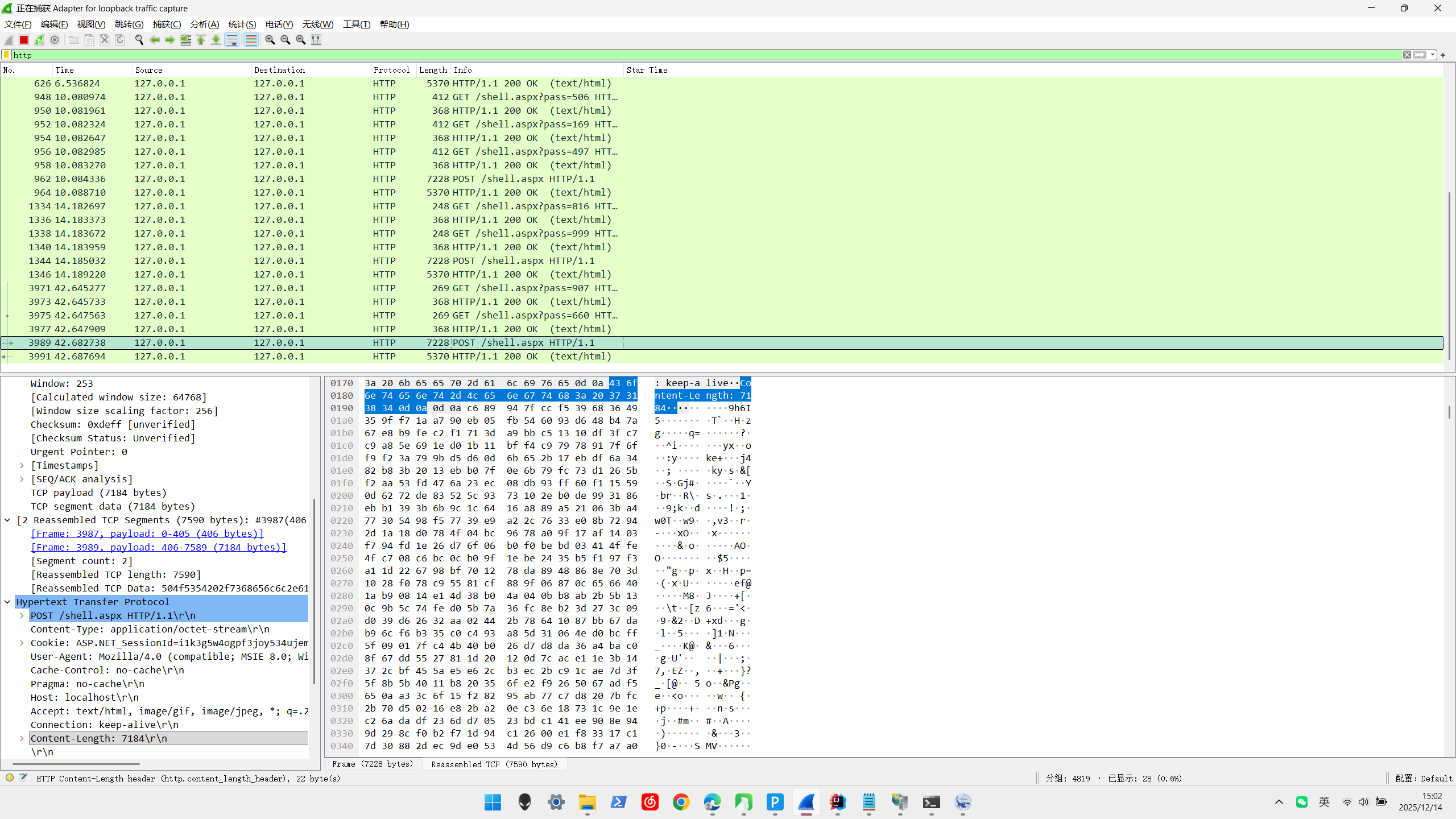The height and width of the screenshot is (819, 1456).
Task: Stop the running capture with red square
Action: coord(24,40)
